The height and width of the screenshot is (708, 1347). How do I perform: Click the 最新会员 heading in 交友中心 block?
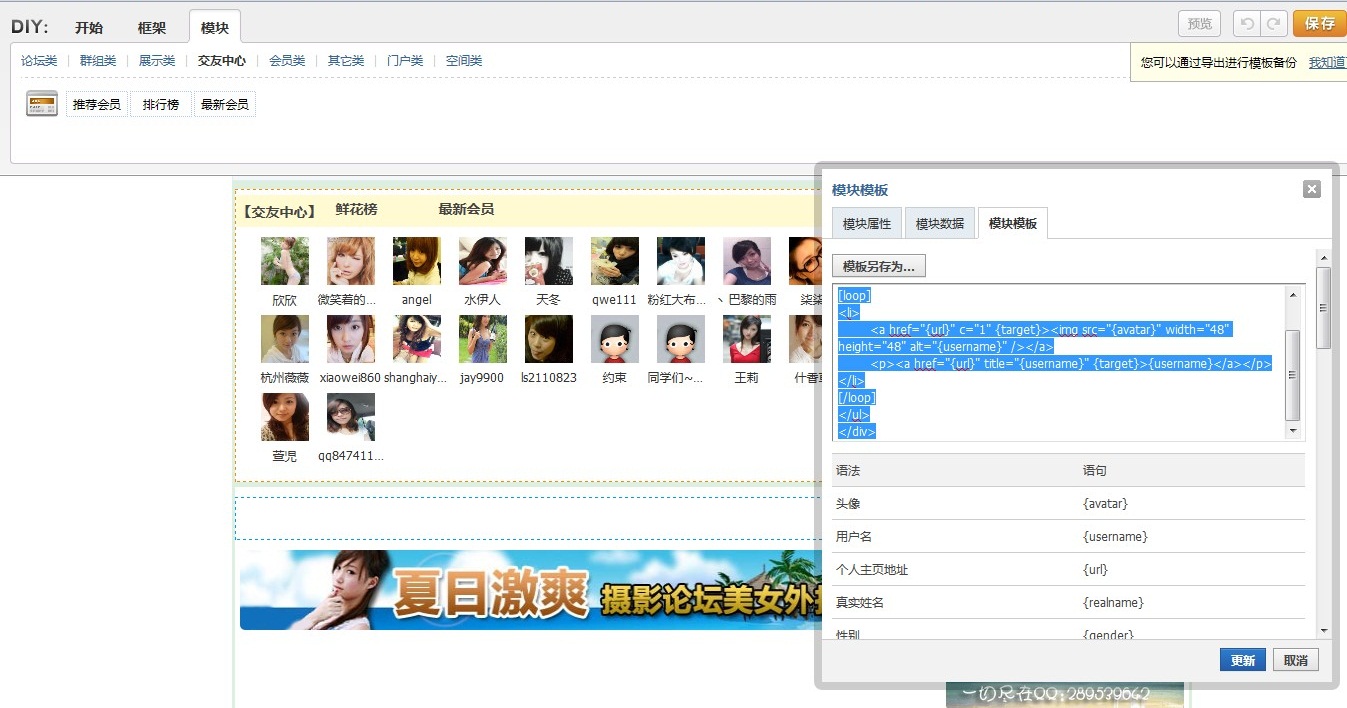pos(466,209)
